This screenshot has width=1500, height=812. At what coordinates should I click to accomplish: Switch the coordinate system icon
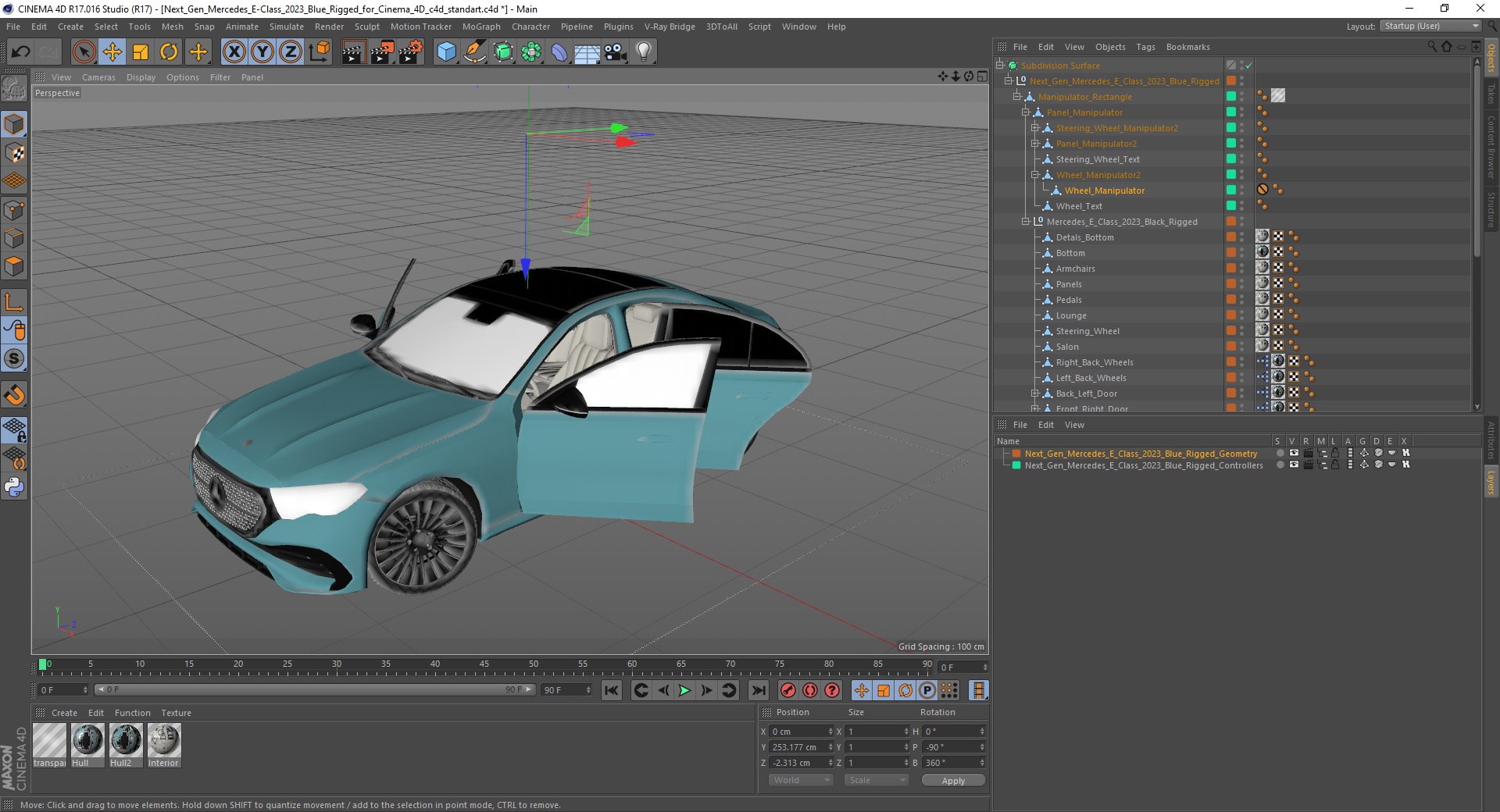pos(319,52)
